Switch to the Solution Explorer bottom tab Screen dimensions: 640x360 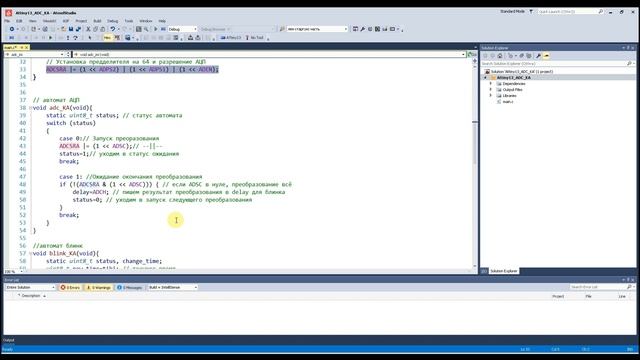pos(503,271)
